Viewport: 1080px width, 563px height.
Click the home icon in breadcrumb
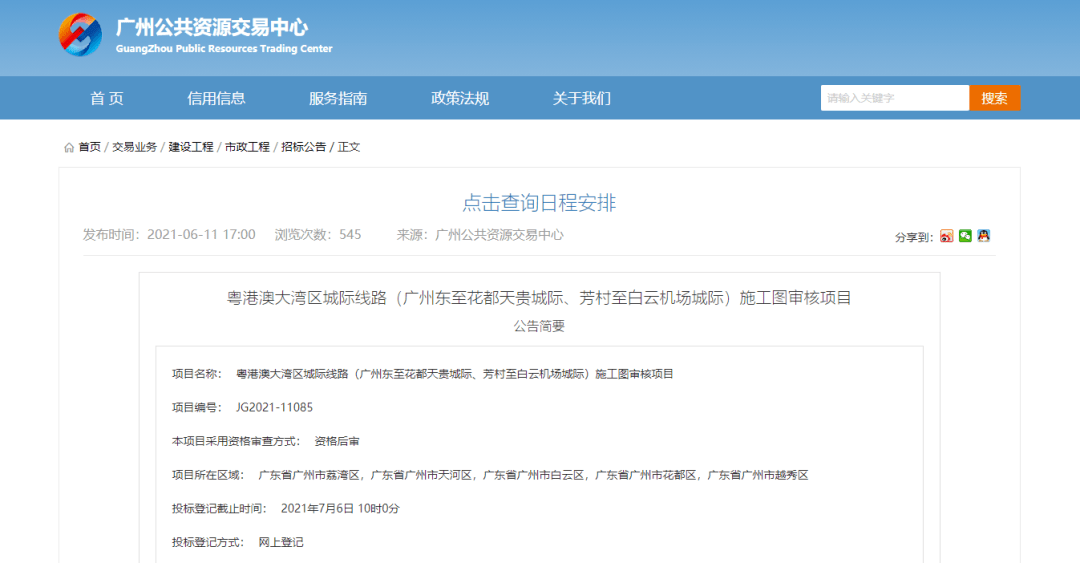click(69, 147)
